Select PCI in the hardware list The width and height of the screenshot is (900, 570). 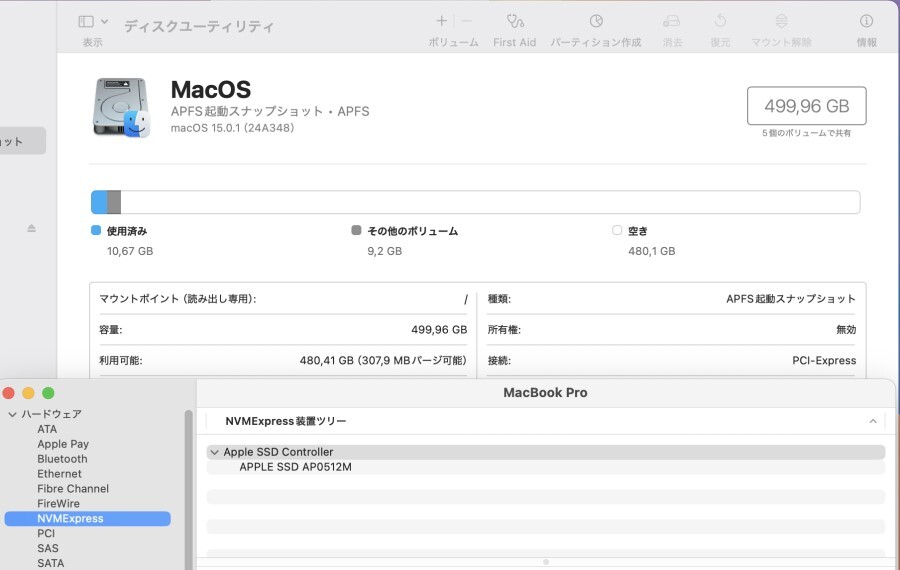point(46,533)
